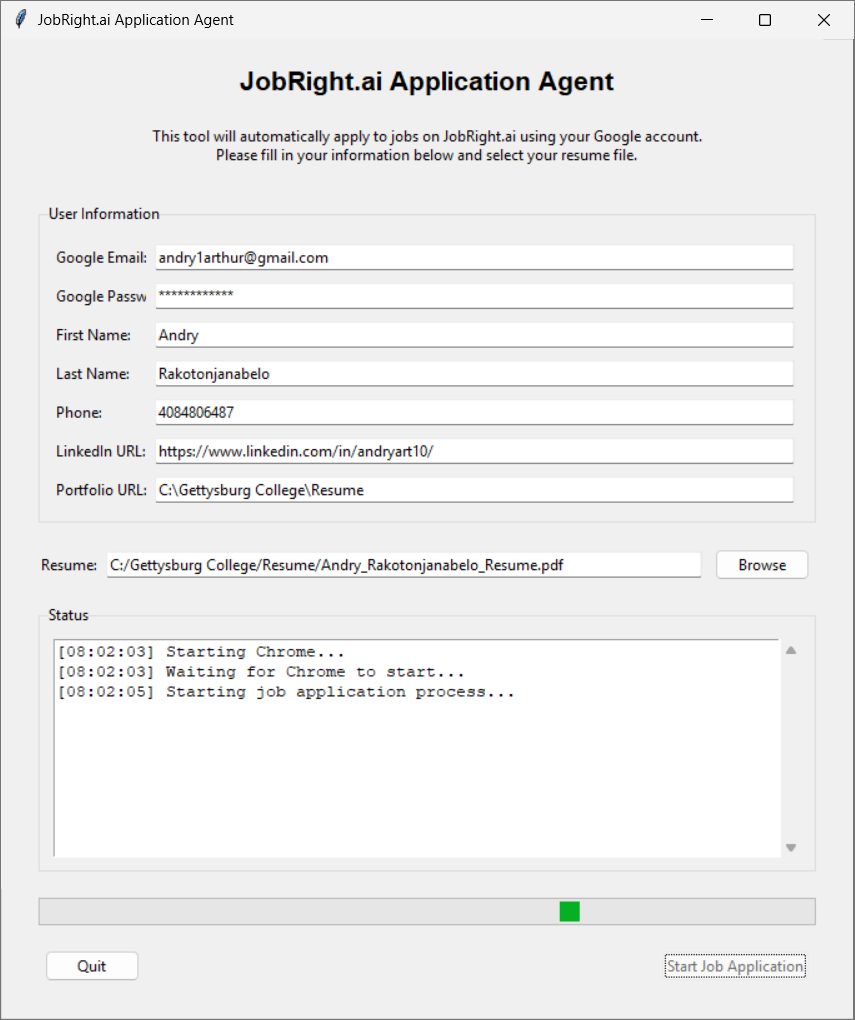Screen dimensions: 855x1020
Task: Click the Resume file path field
Action: point(404,565)
